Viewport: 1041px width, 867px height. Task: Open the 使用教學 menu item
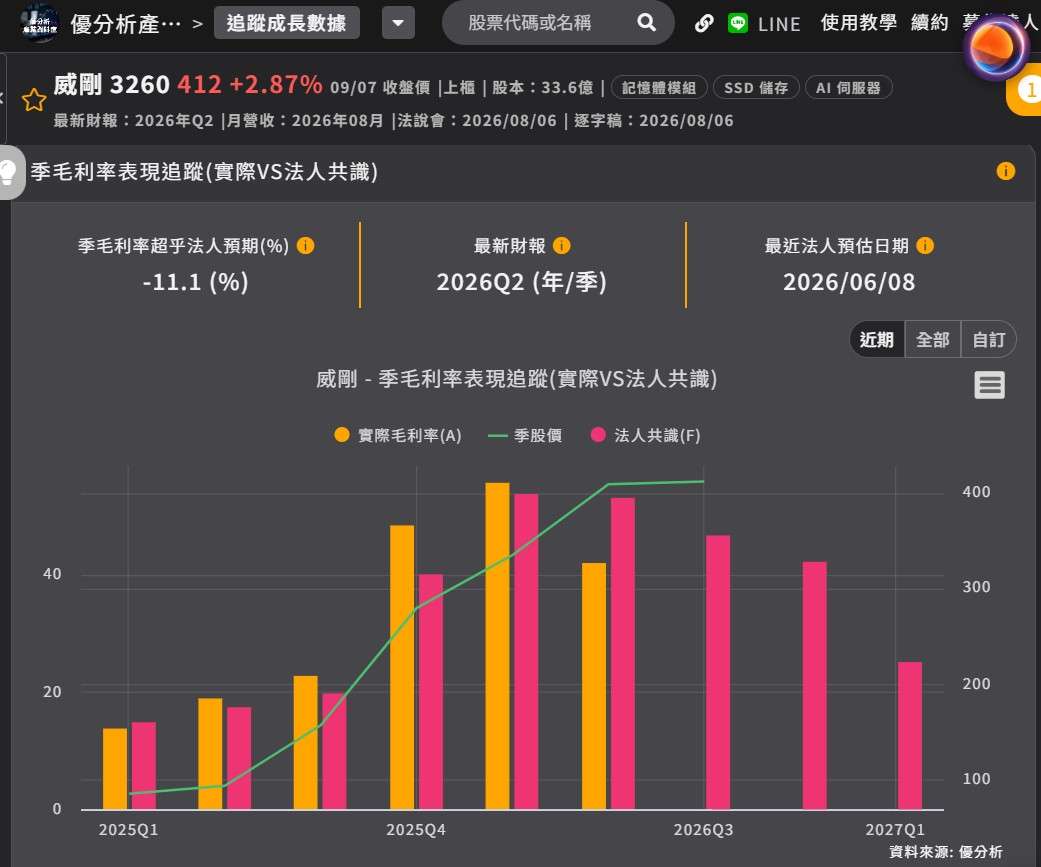[x=858, y=23]
